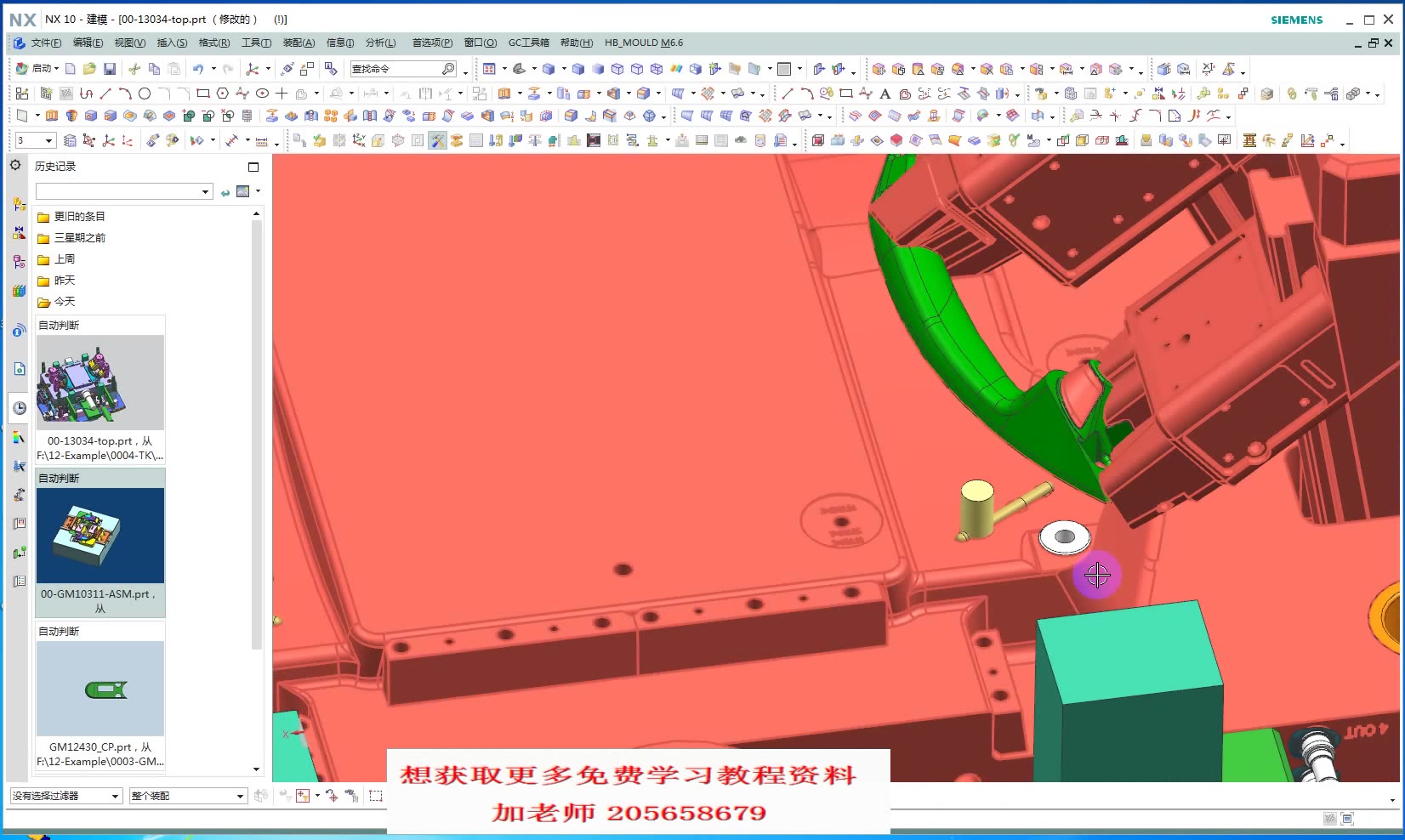Click the magnifier icon next to 查找命令 box
This screenshot has height=840, width=1405.
click(448, 68)
